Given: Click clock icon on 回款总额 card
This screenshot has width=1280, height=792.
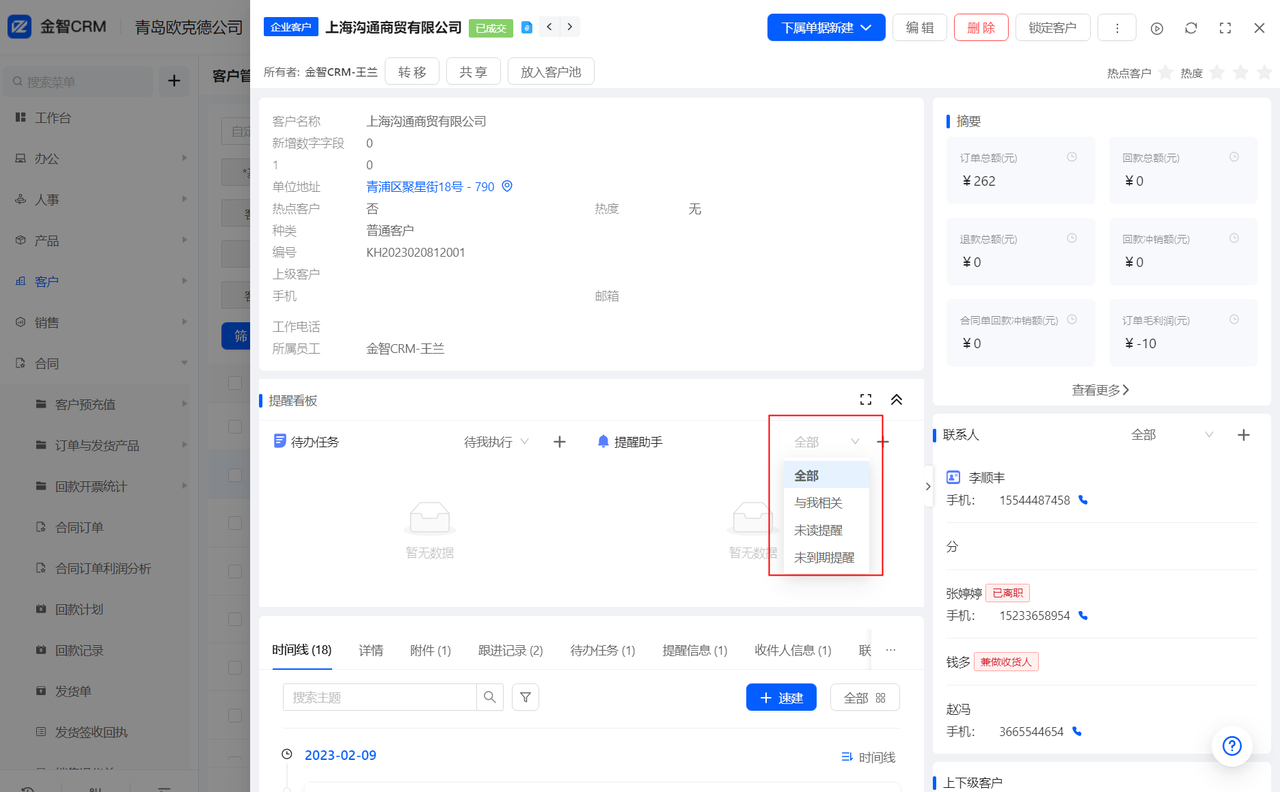Looking at the screenshot, I should (1234, 157).
